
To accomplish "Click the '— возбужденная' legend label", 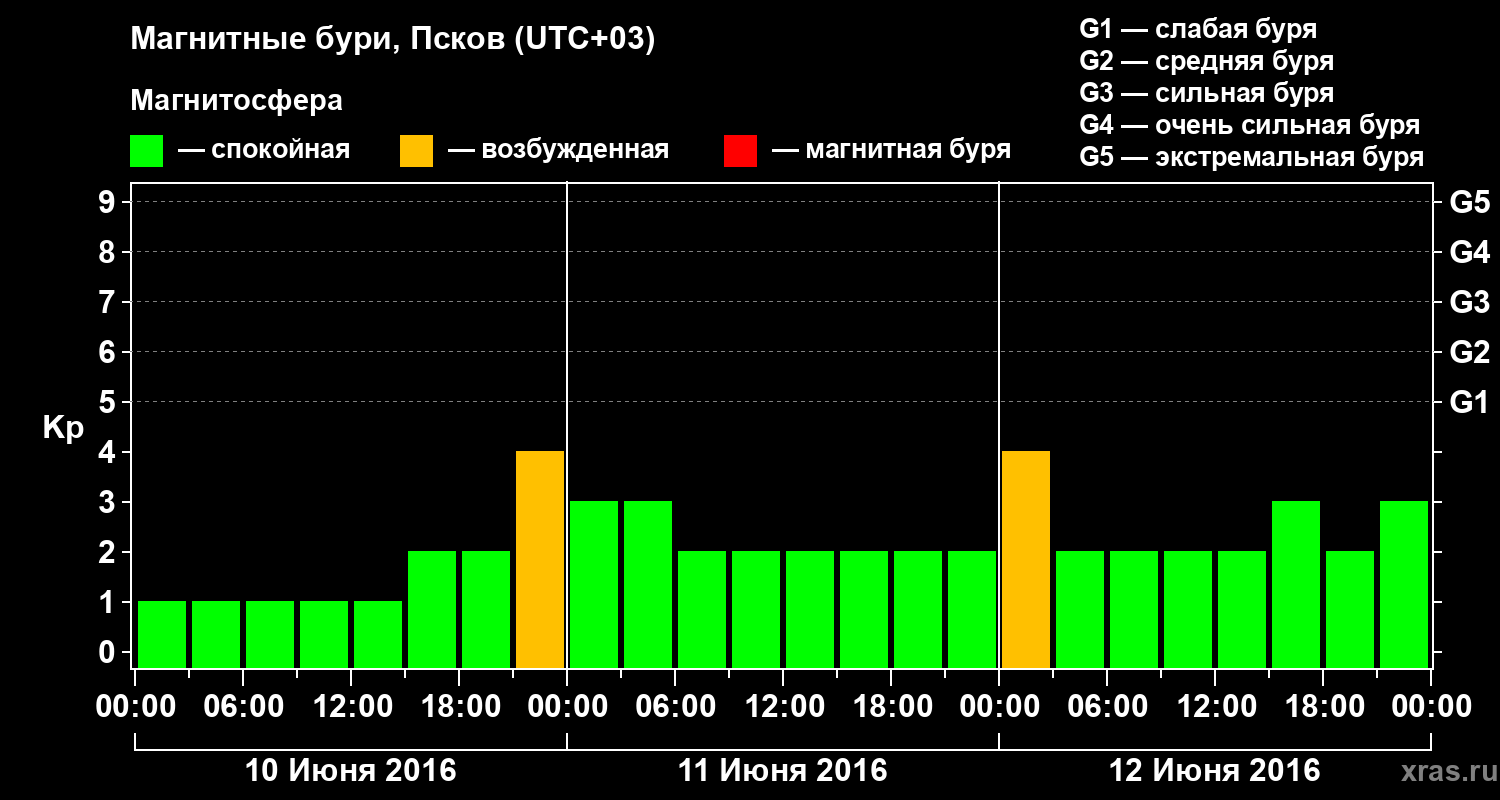I will pyautogui.click(x=559, y=150).
